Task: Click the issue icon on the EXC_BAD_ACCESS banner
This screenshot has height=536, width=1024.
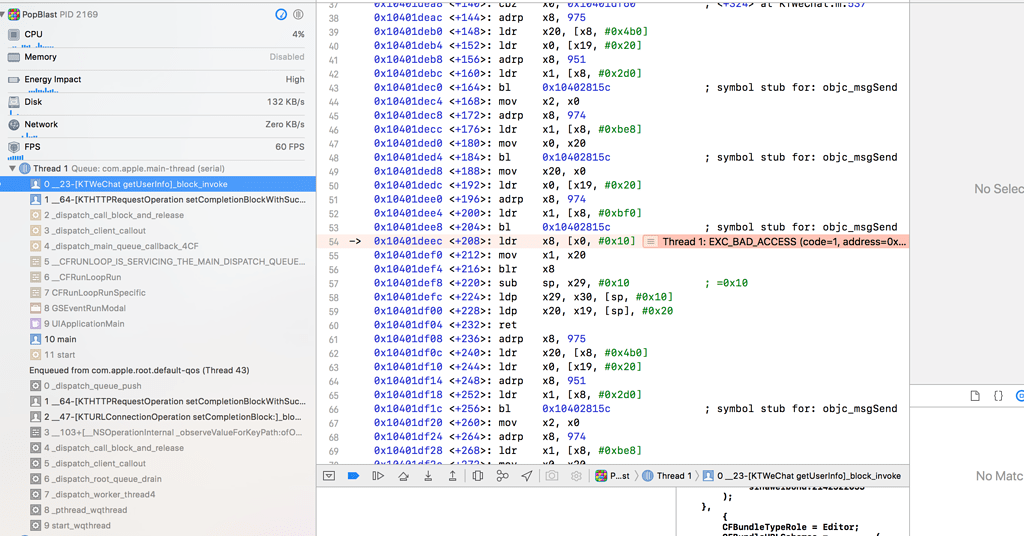Action: tap(650, 242)
